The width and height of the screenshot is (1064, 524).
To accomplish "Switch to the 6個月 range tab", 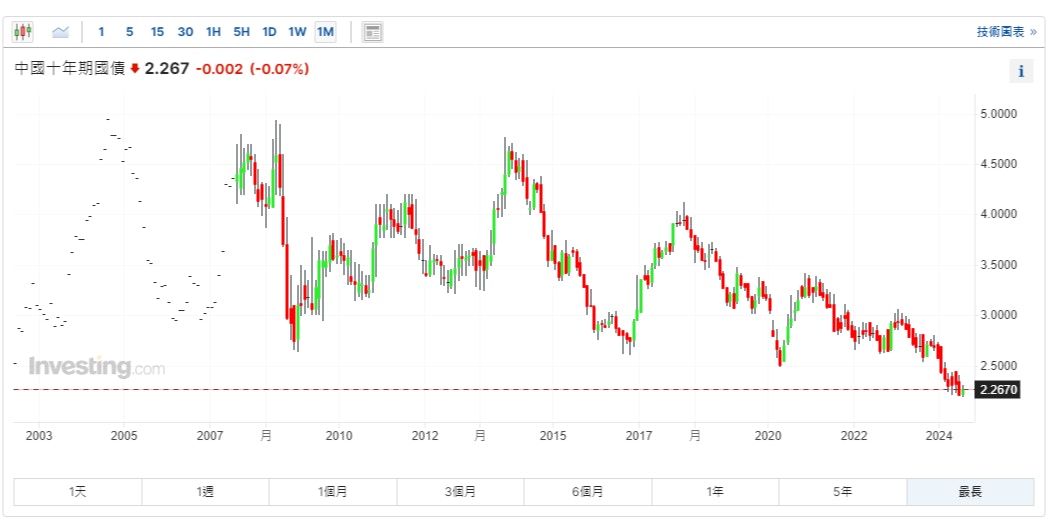I will tap(588, 492).
